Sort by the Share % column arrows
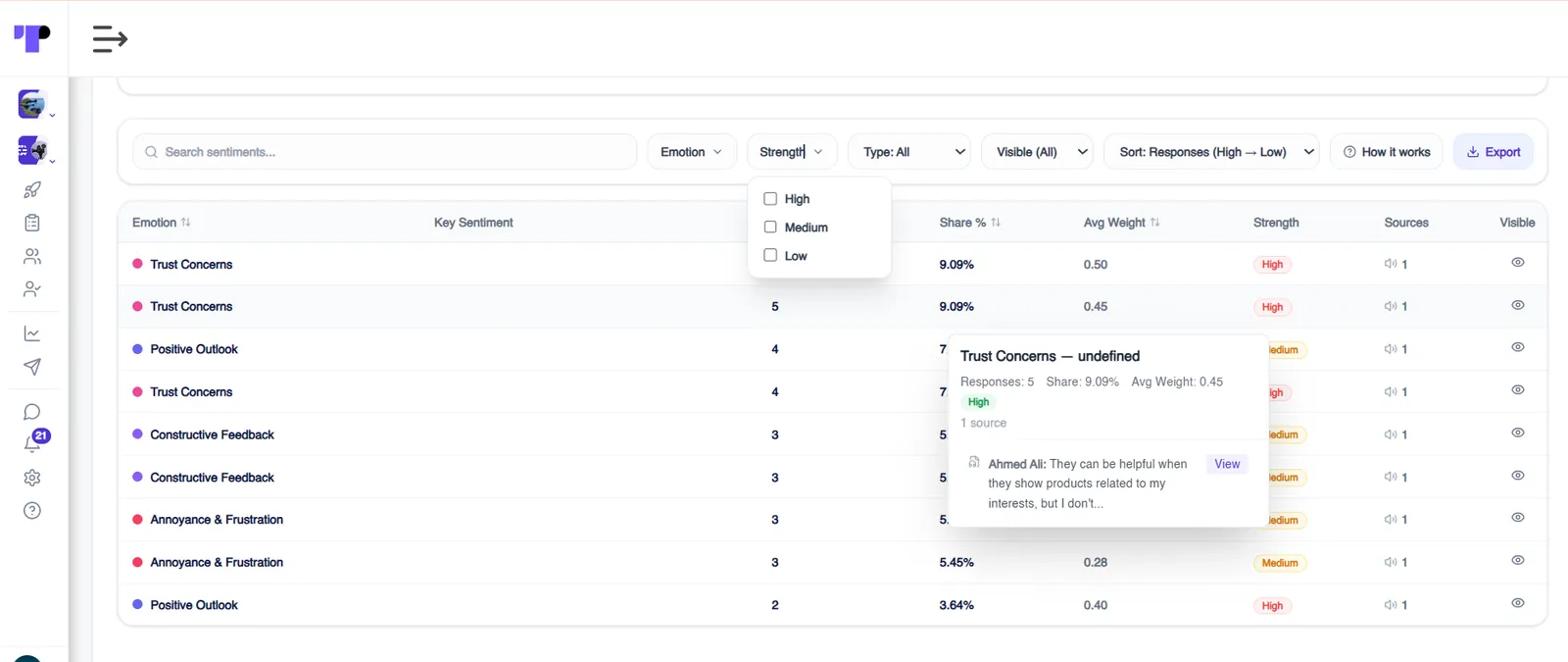Screen dimensions: 1568x662 [x=996, y=223]
